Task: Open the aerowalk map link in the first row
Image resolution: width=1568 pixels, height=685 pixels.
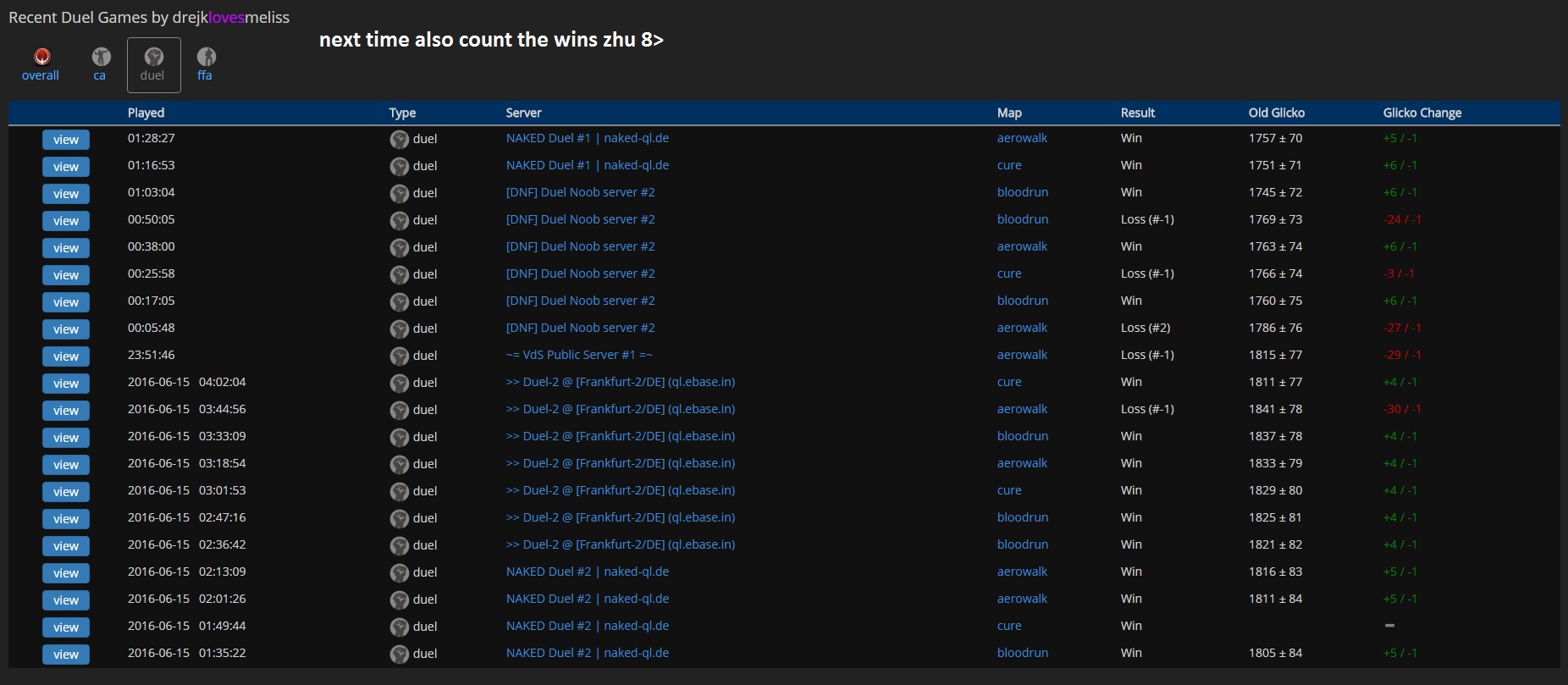Action: tap(1022, 138)
